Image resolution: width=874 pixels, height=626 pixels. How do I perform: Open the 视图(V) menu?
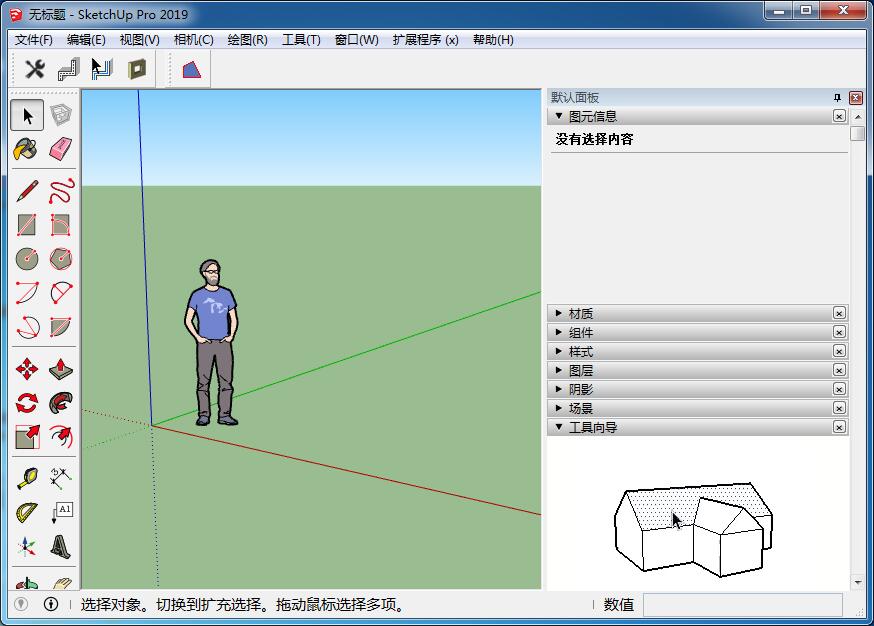tap(139, 40)
